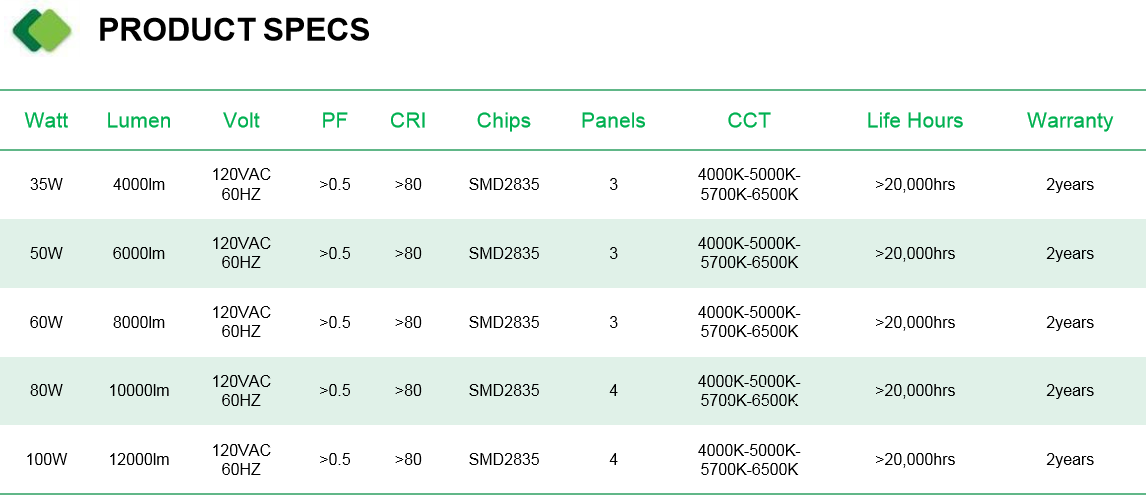
Task: Select the Panels column header
Action: (x=613, y=121)
